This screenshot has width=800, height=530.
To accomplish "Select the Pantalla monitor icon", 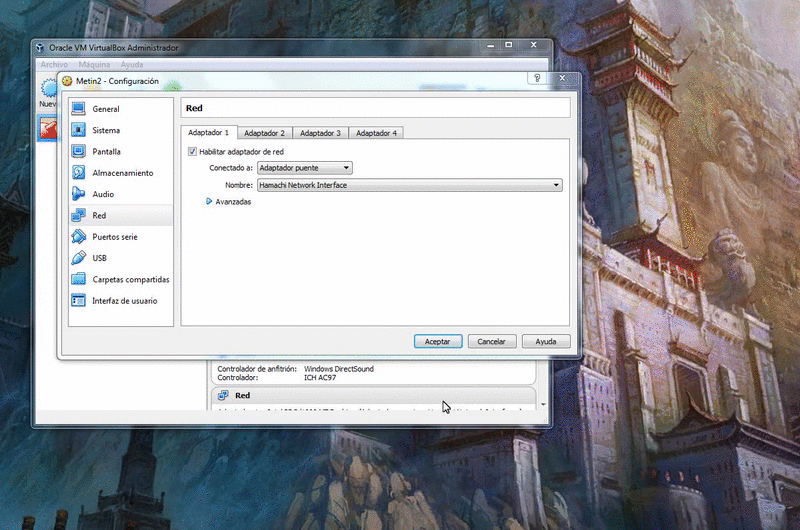I will [79, 152].
